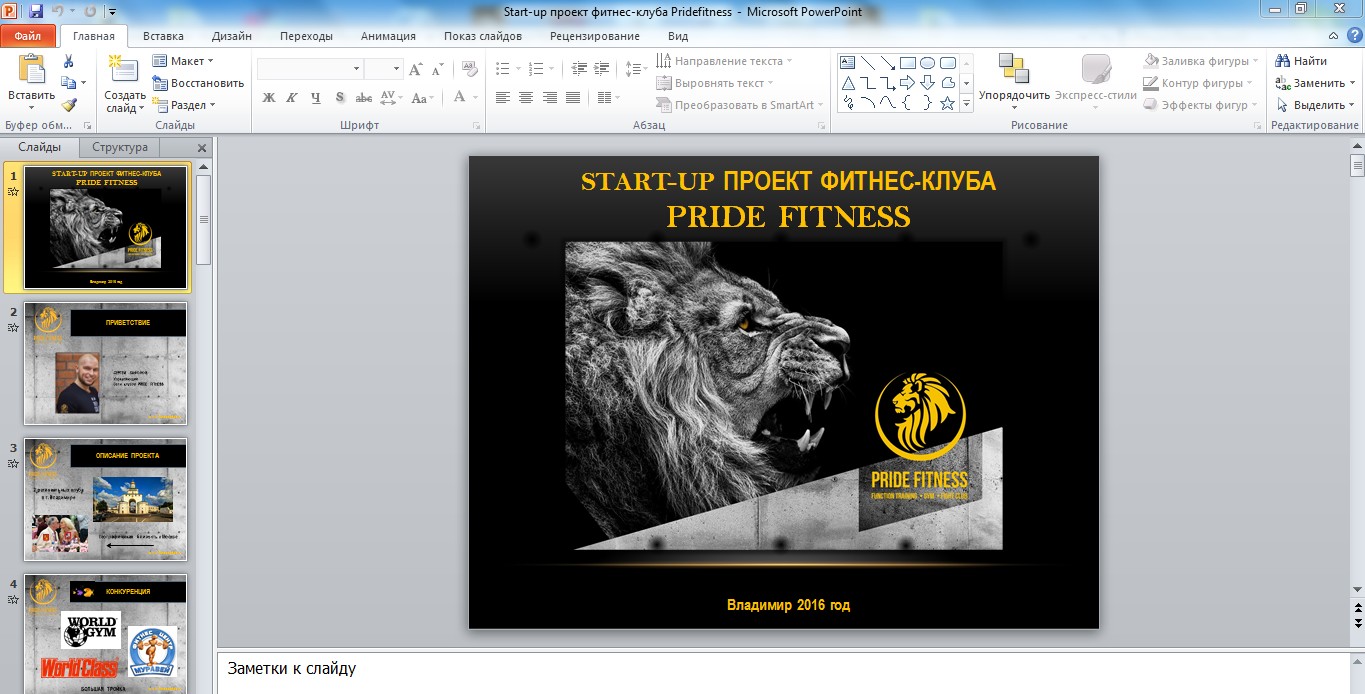Toggle Underline (Ч) formatting
Screen dimensions: 1365x694
pyautogui.click(x=316, y=97)
